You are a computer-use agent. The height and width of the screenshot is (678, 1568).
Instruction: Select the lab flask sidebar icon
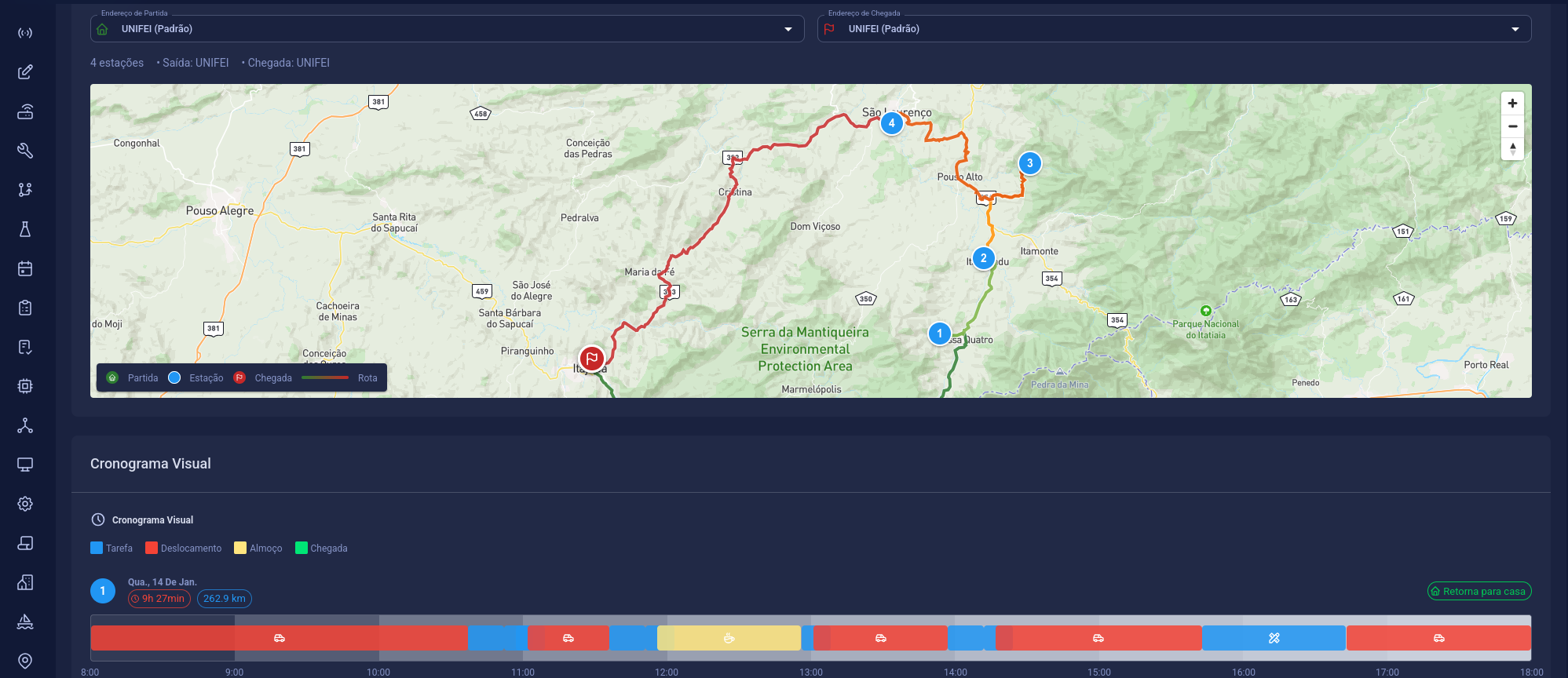(x=25, y=229)
